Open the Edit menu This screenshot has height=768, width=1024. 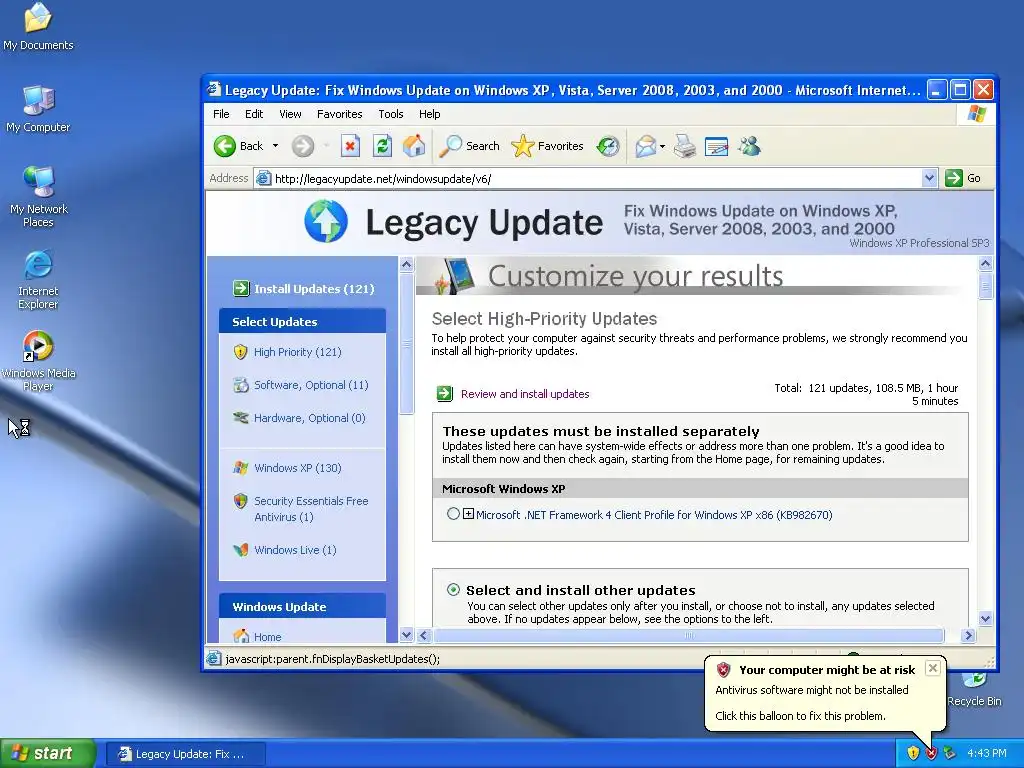tap(254, 114)
